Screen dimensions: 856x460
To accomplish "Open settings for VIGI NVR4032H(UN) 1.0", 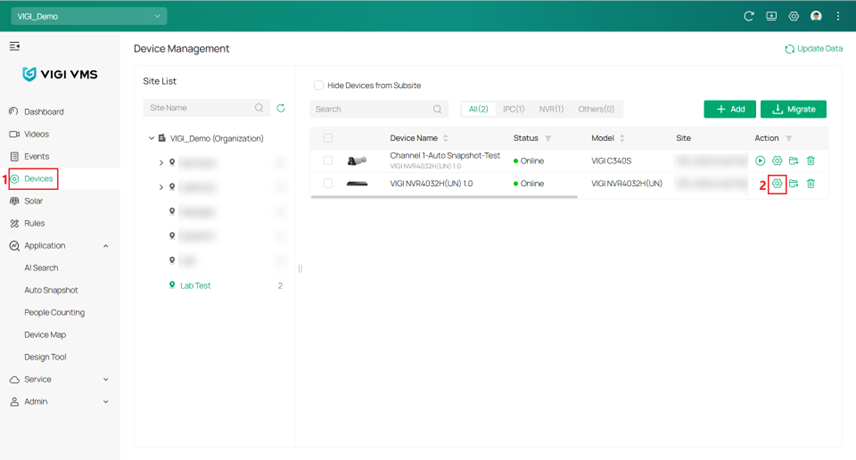I will click(x=777, y=183).
